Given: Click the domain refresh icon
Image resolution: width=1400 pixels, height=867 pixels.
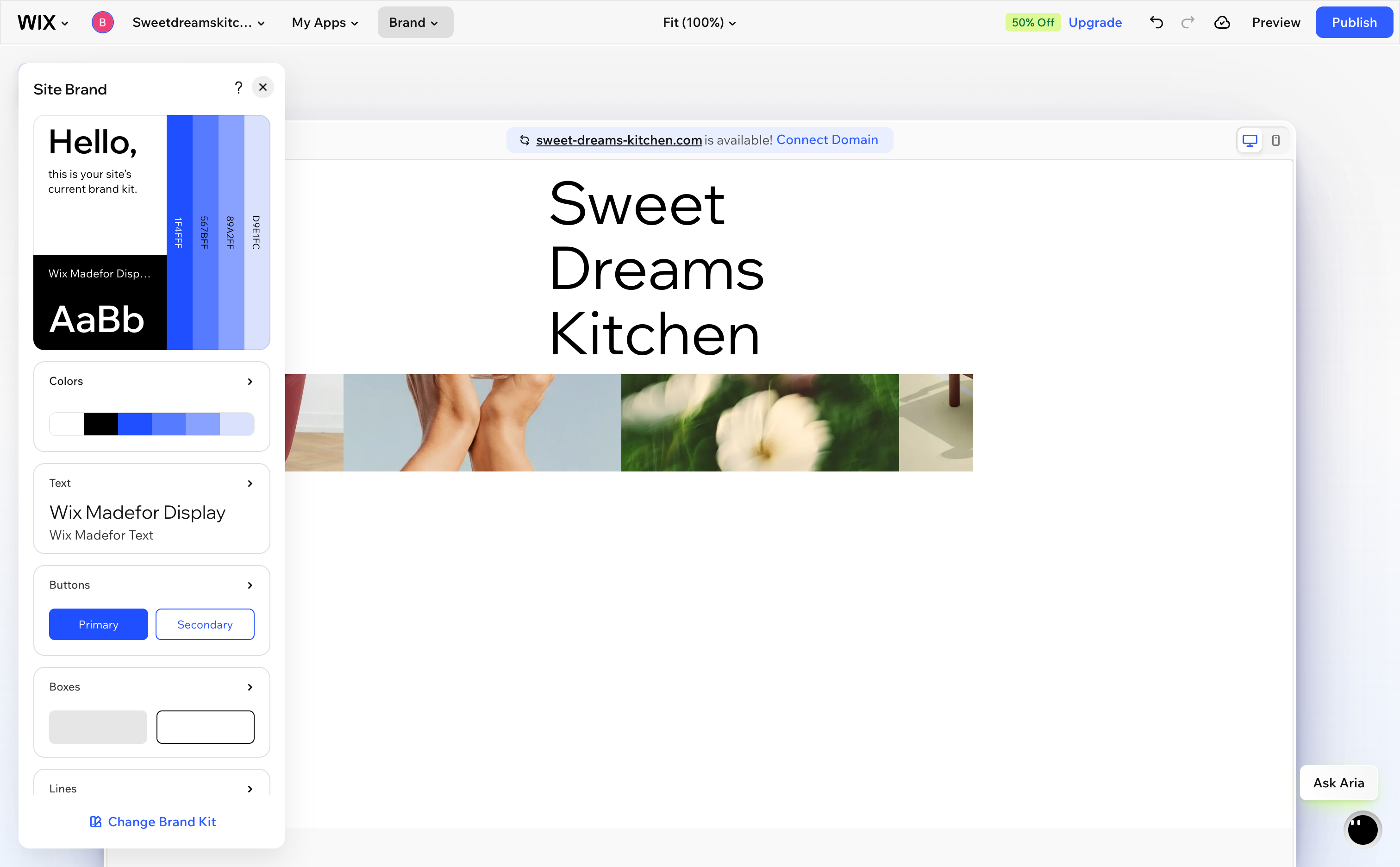Looking at the screenshot, I should [x=525, y=140].
